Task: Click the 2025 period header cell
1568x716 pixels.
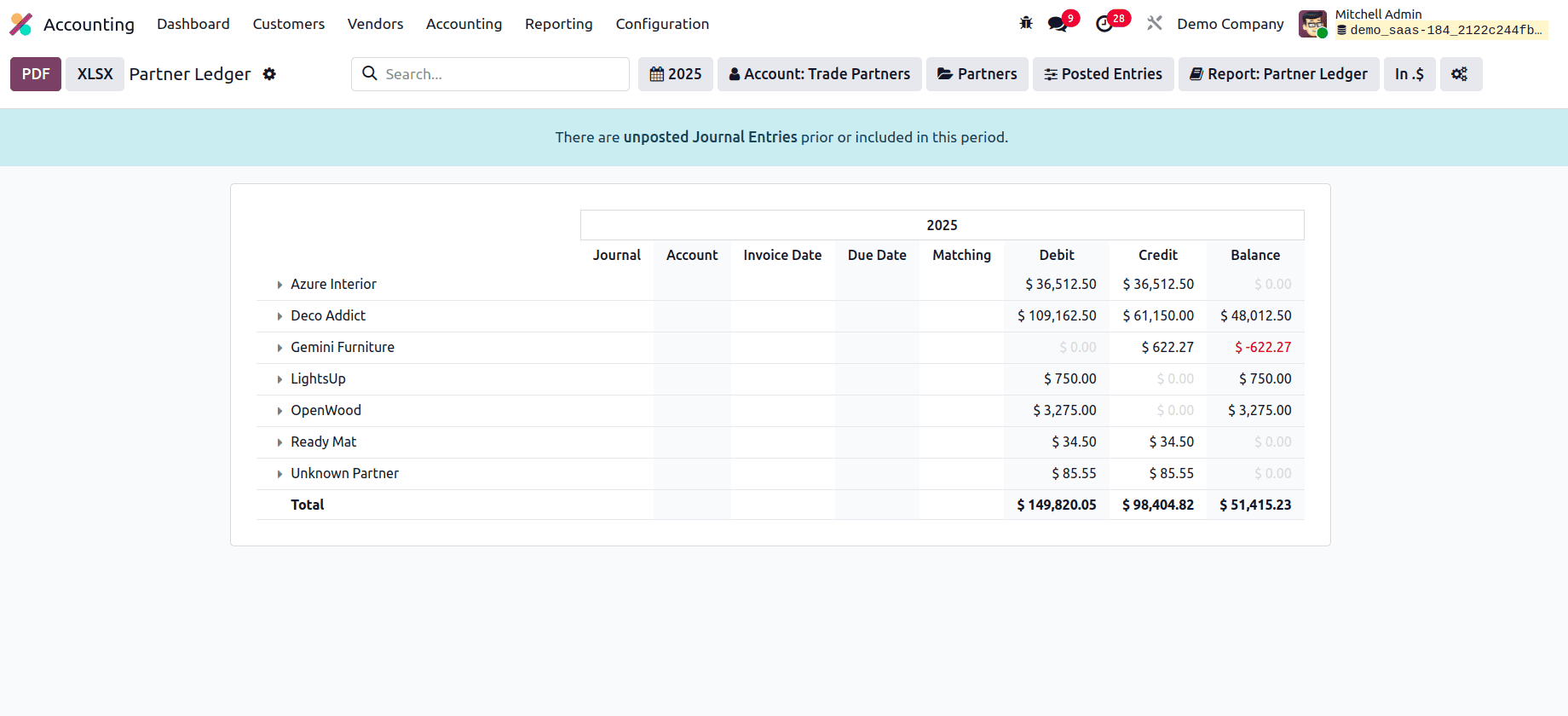Action: coord(943,225)
